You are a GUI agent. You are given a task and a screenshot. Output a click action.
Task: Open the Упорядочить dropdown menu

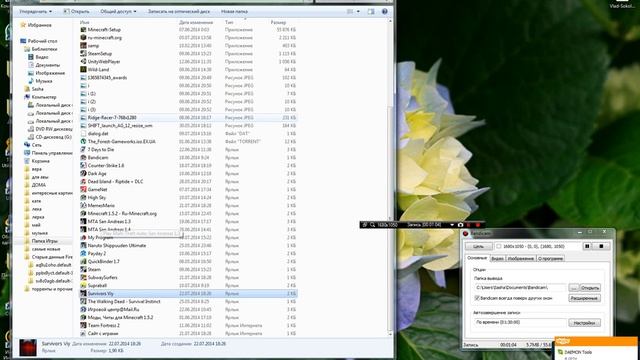(x=36, y=11)
